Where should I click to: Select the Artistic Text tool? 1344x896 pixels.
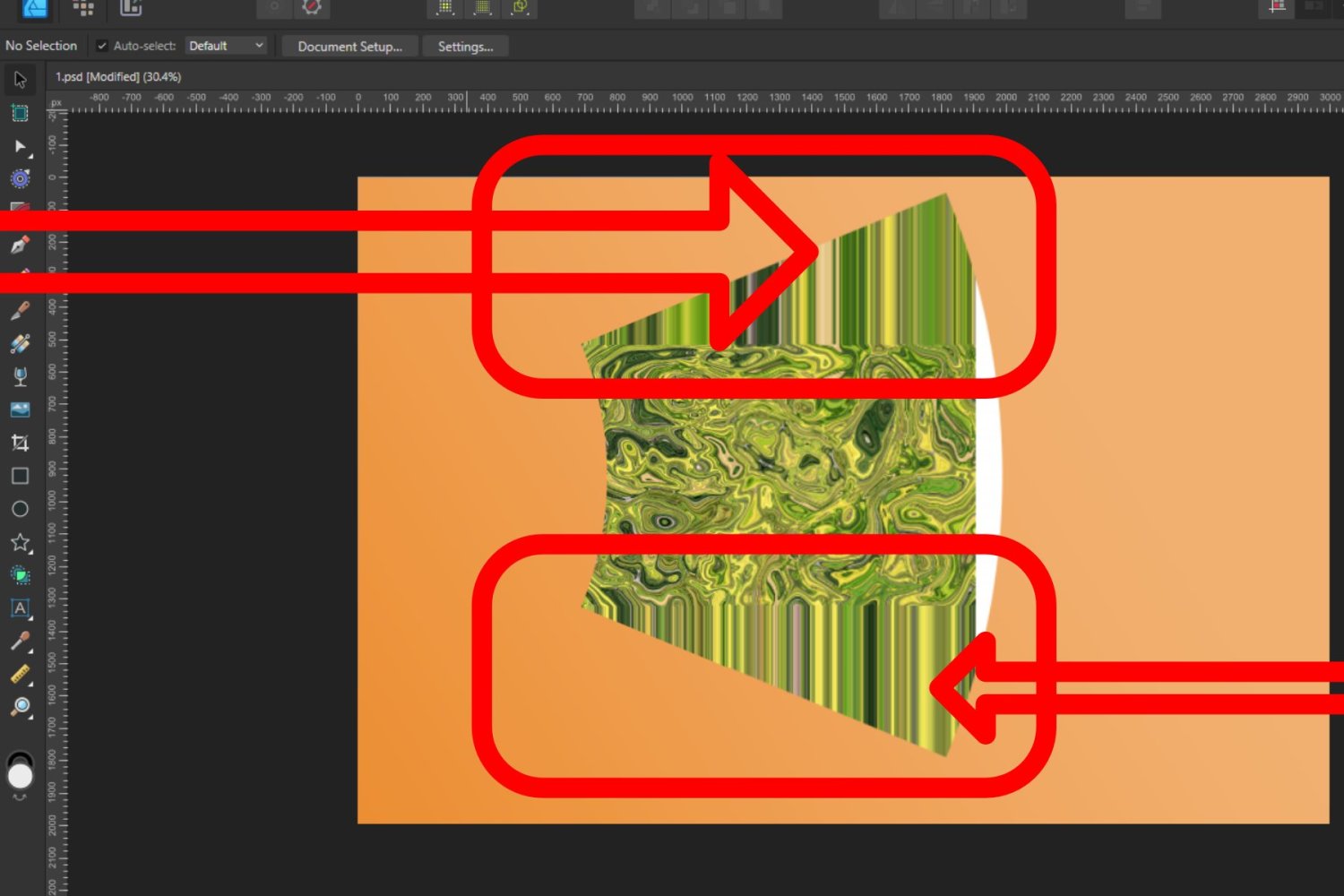20,607
